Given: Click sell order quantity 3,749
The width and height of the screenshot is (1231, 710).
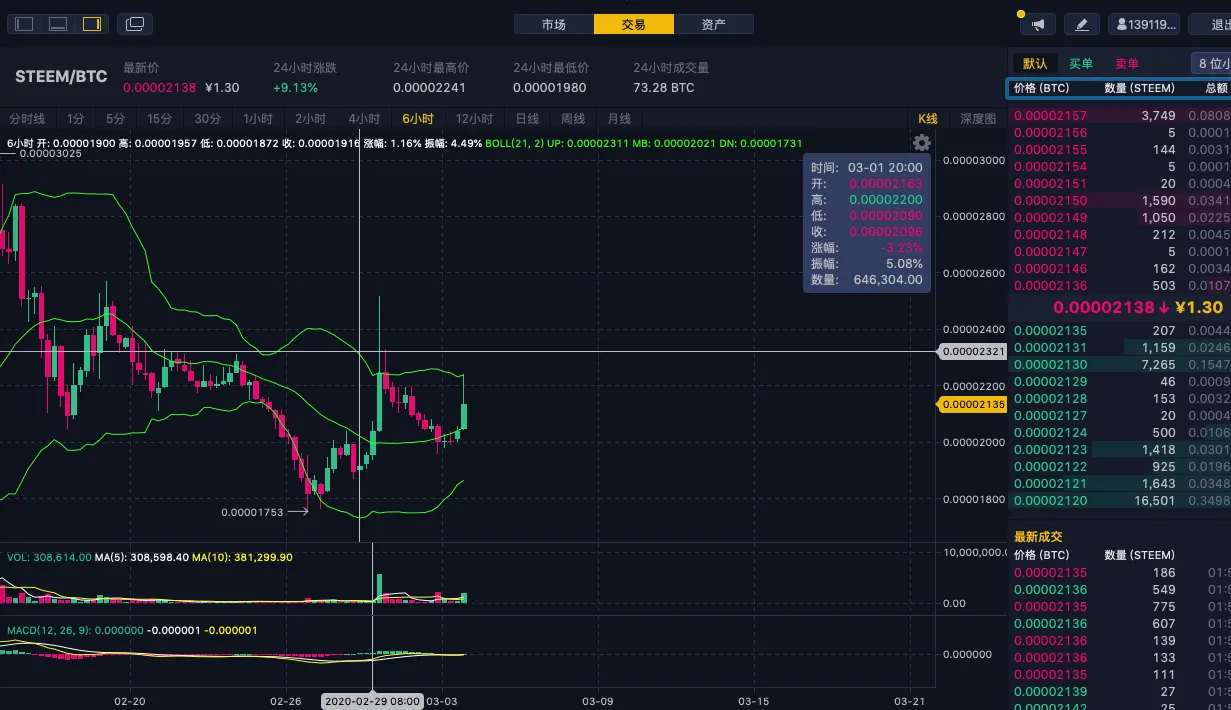Looking at the screenshot, I should pyautogui.click(x=1158, y=116).
